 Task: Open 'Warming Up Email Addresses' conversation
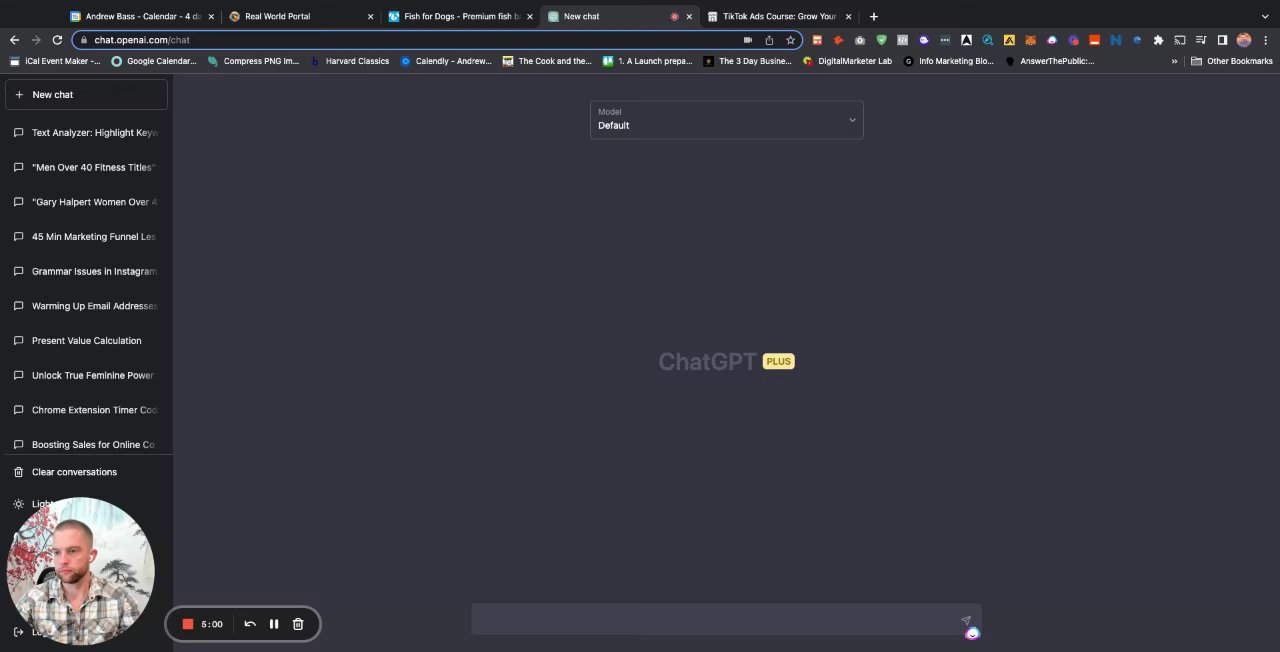[86, 306]
